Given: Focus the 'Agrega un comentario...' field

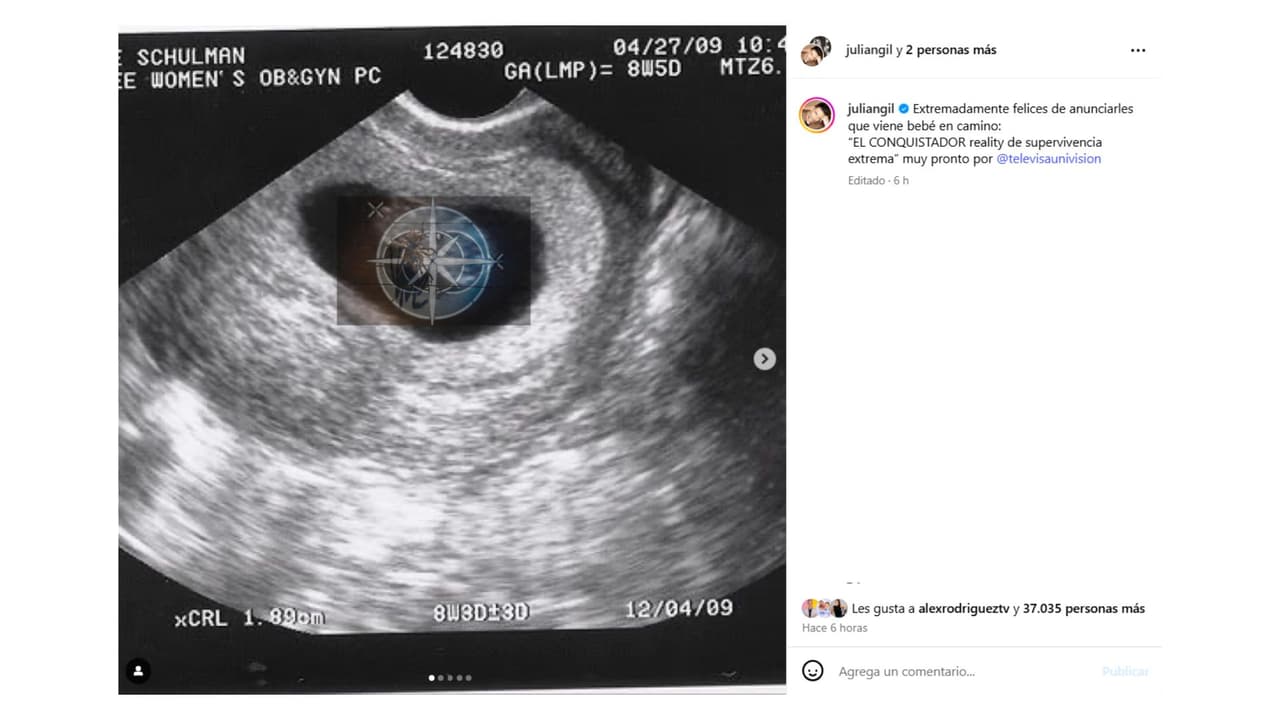Looking at the screenshot, I should [x=960, y=671].
